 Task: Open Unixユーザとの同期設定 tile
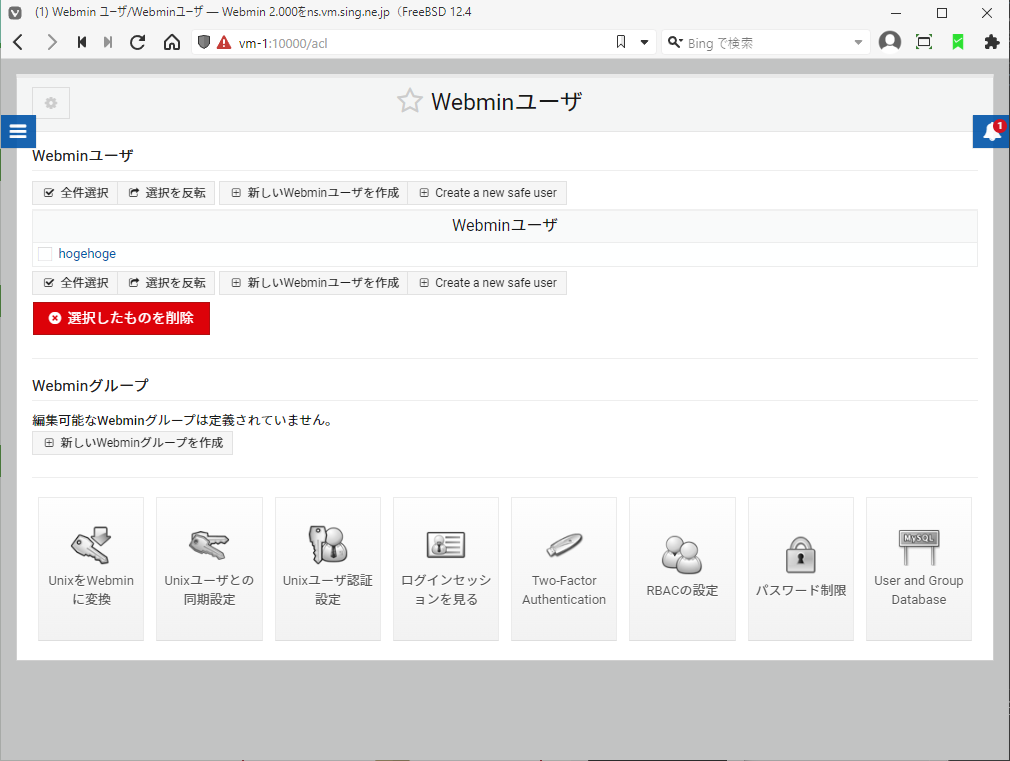point(209,569)
